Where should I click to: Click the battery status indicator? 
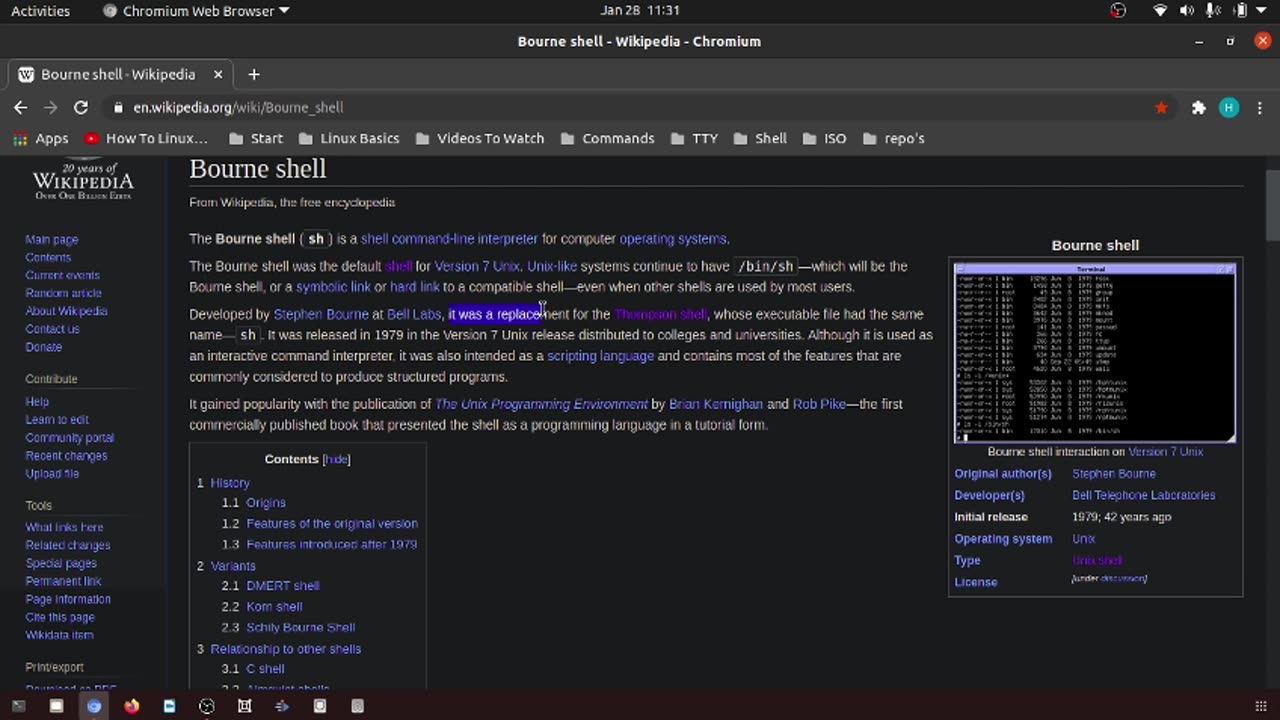click(1240, 11)
